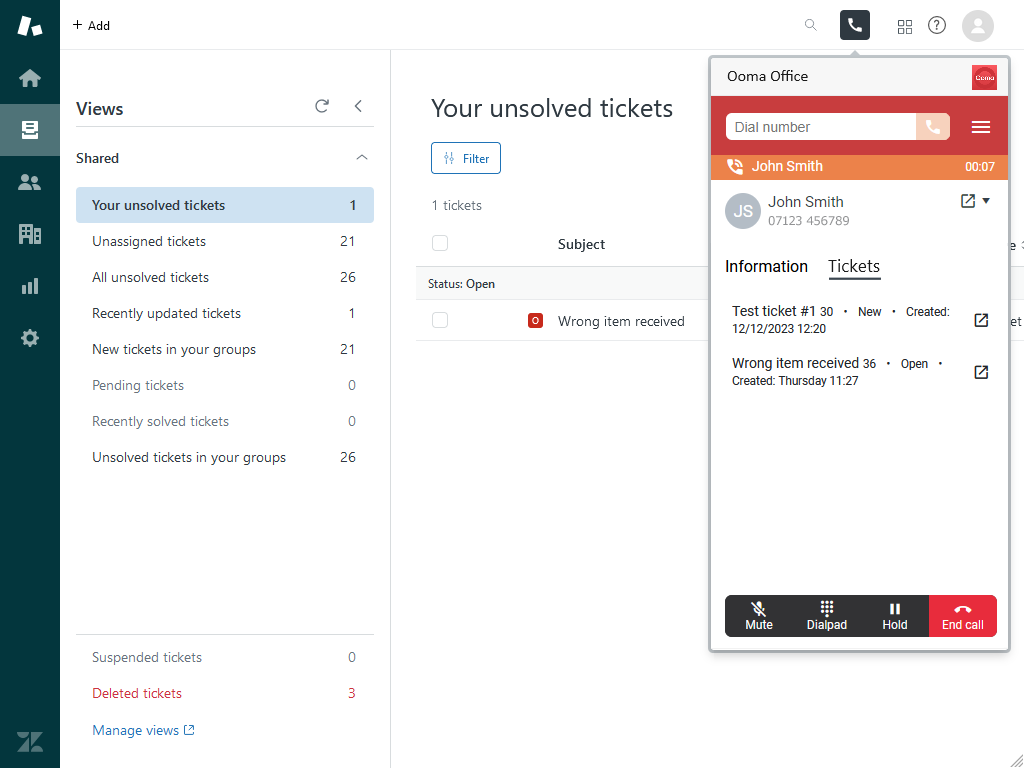The width and height of the screenshot is (1024, 768).
Task: Collapse the Views sidebar panel
Action: pos(358,106)
